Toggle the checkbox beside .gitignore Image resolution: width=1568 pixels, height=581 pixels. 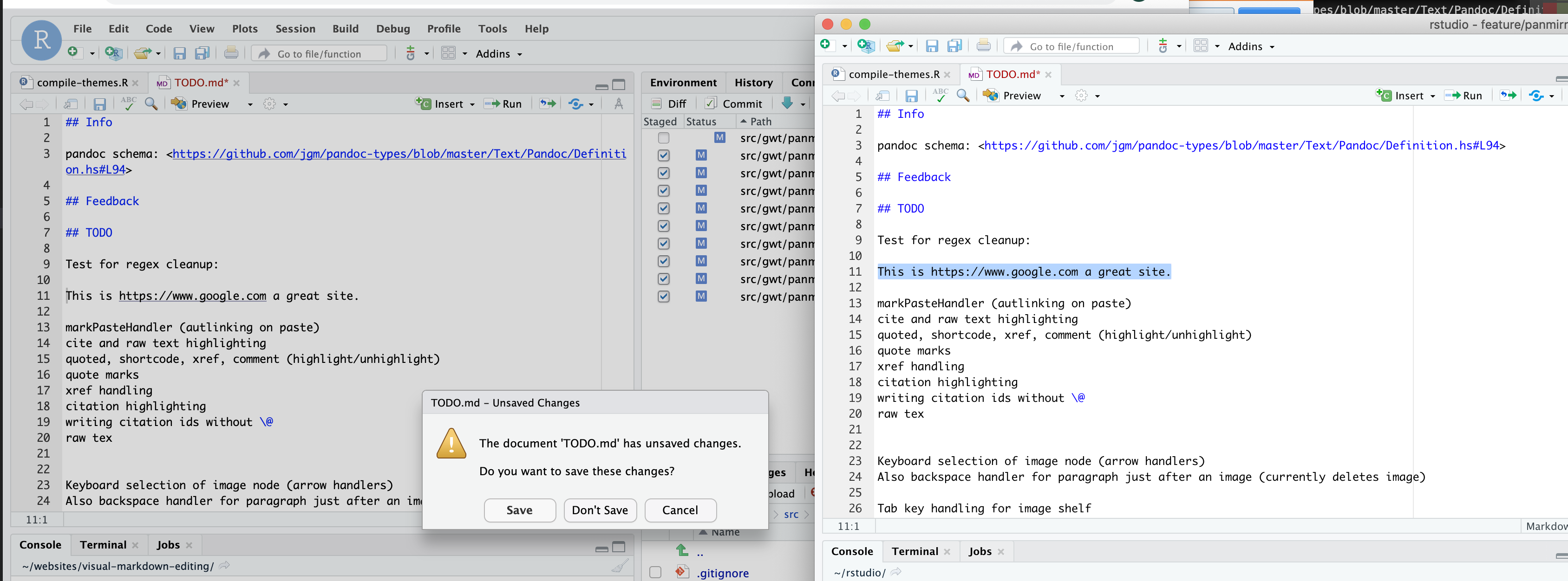pos(655,573)
